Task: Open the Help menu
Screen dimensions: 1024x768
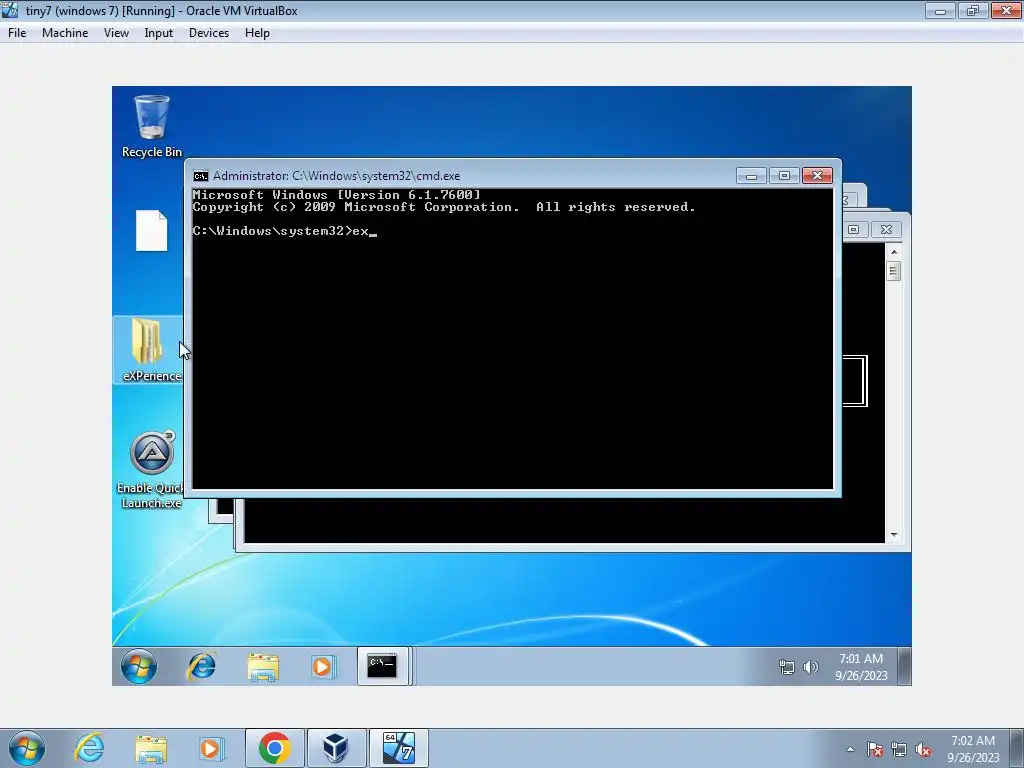Action: click(x=257, y=33)
